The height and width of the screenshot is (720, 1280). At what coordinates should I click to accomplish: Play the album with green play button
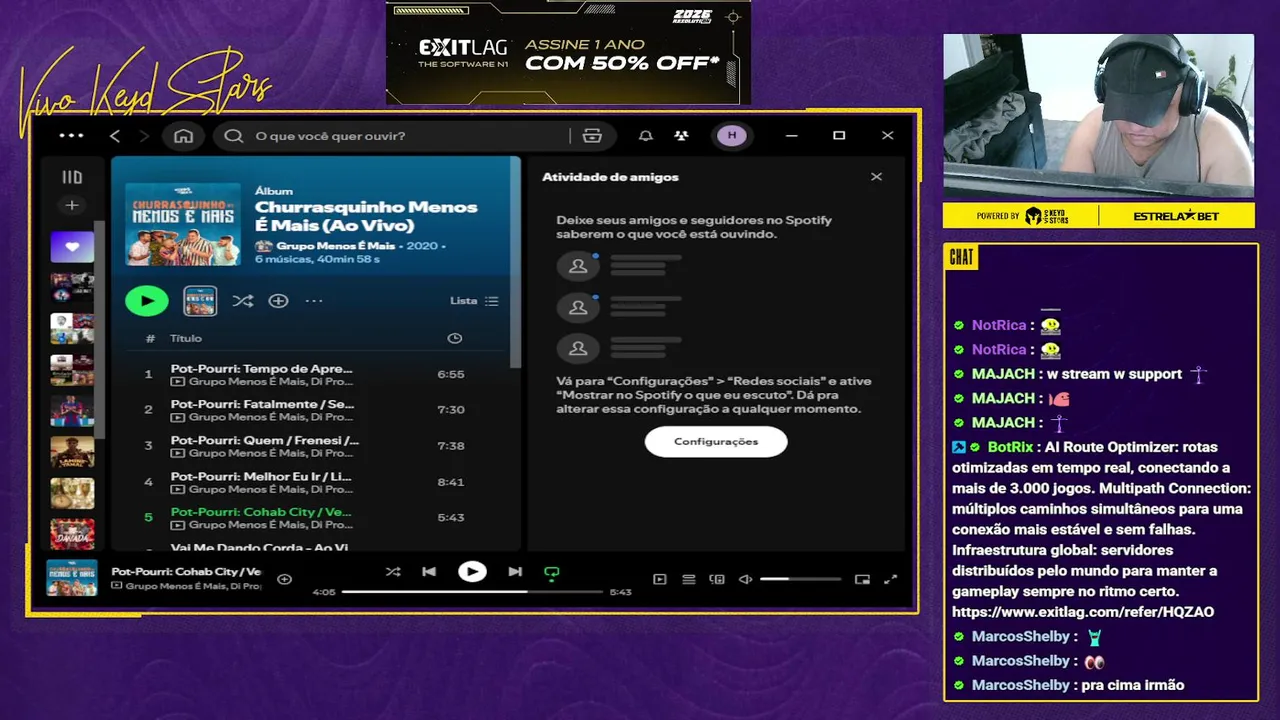pyautogui.click(x=147, y=300)
